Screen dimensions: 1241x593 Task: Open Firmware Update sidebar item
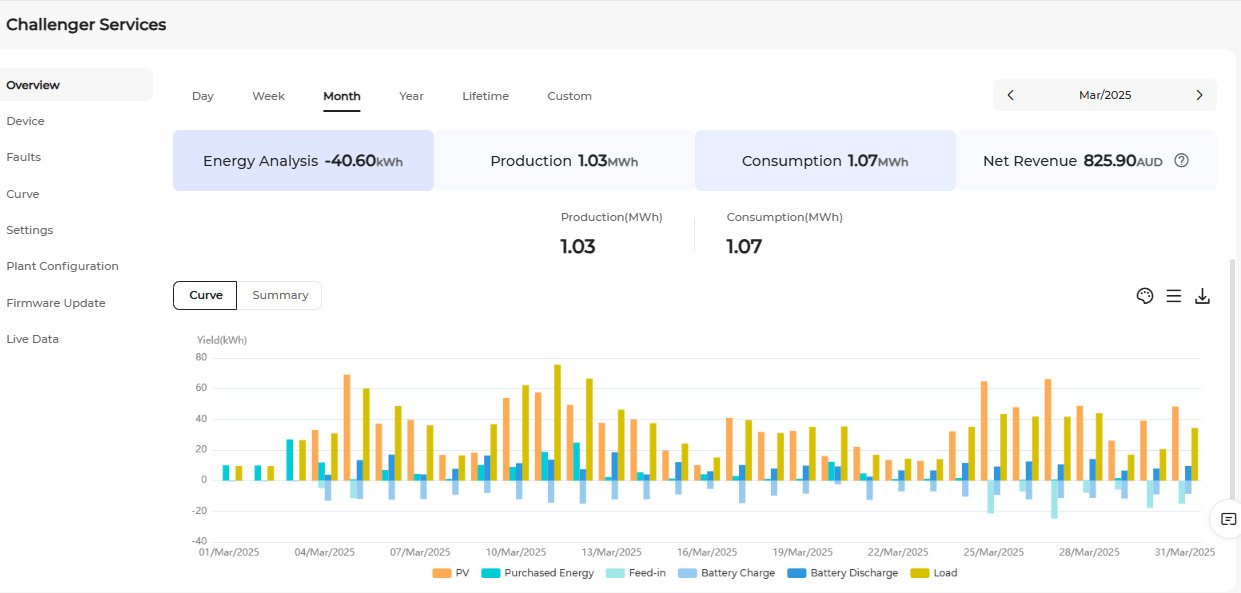(x=56, y=303)
